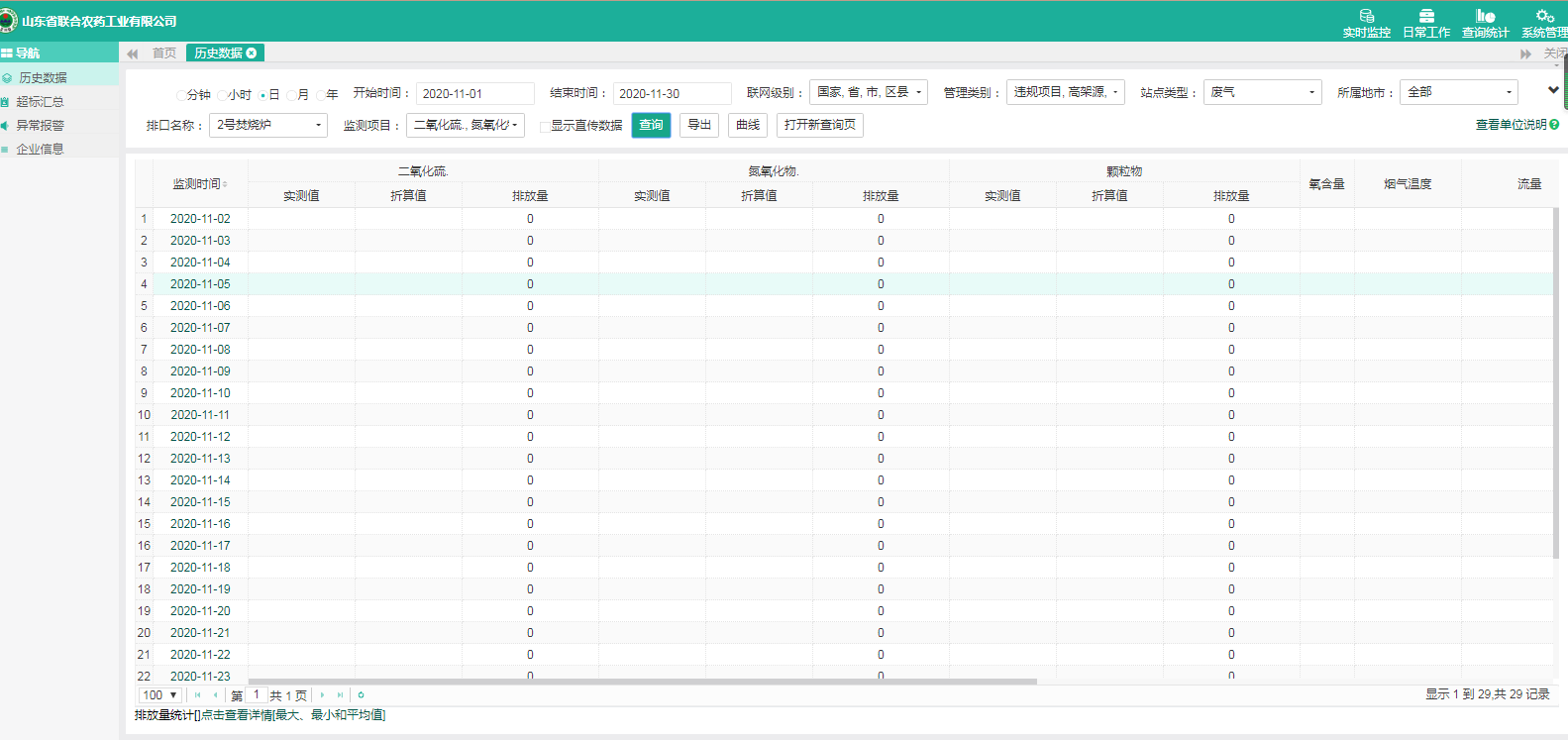The height and width of the screenshot is (740, 1568).
Task: Close the 历史数据 tab with its X icon
Action: tap(252, 53)
